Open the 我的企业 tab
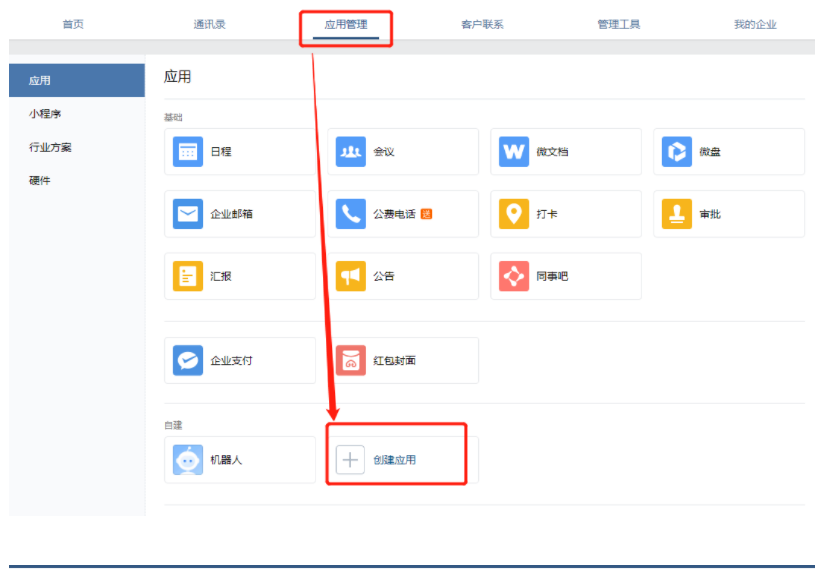The height and width of the screenshot is (578, 836). [755, 25]
